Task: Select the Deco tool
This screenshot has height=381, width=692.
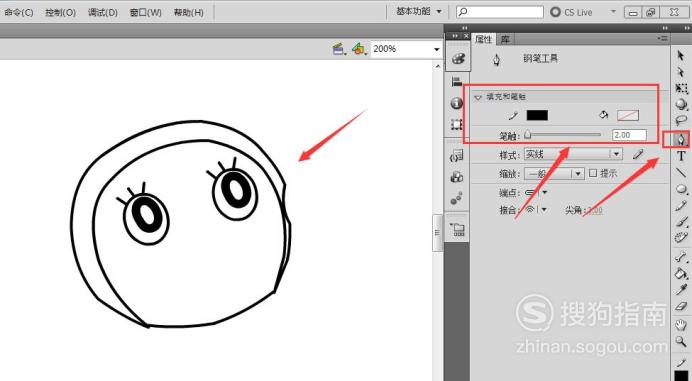Action: (x=681, y=238)
